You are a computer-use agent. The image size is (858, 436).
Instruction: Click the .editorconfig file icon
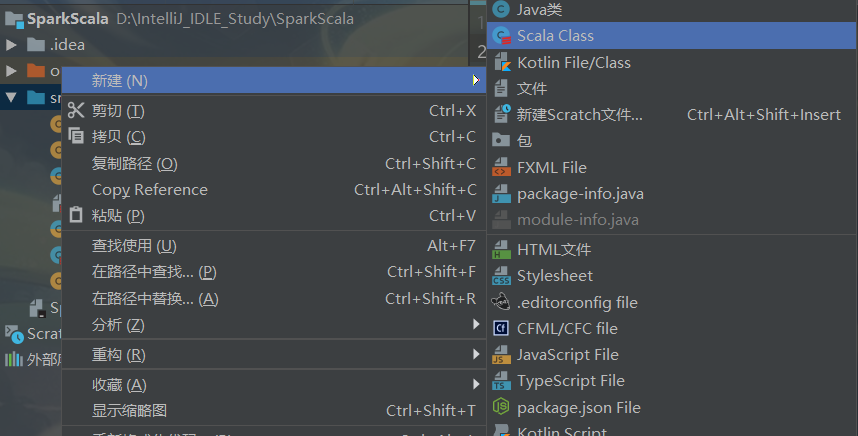[501, 302]
